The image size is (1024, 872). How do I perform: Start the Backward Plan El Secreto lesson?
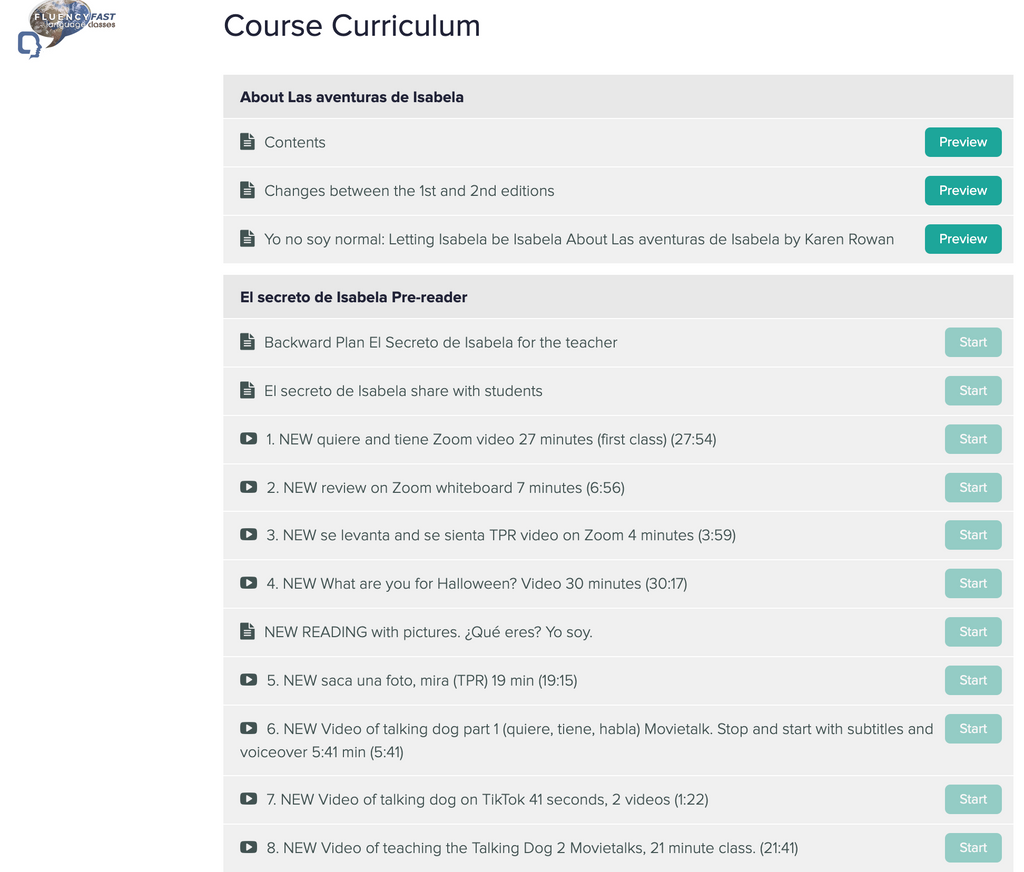(x=972, y=342)
